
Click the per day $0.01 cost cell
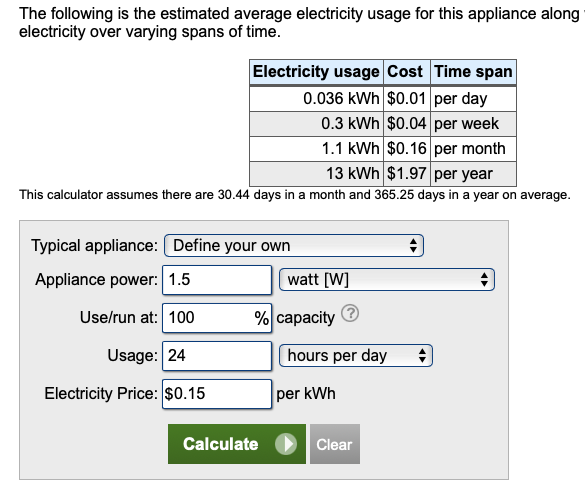(x=407, y=99)
